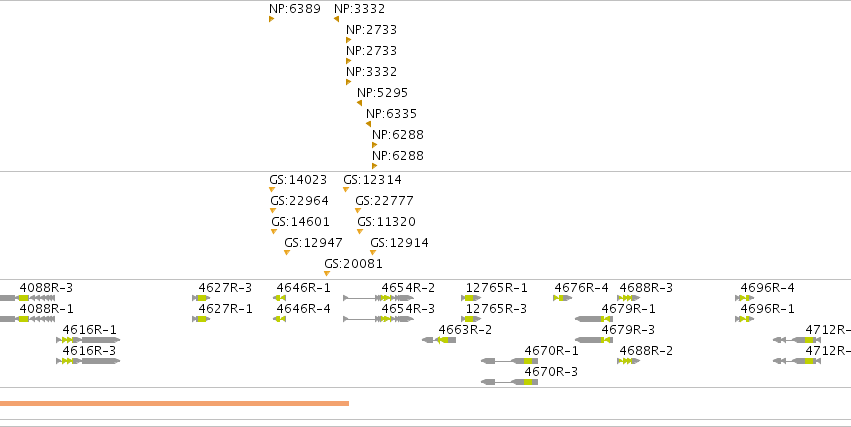This screenshot has height=427, width=851.
Task: Click the 4663R-2 transcript glyph
Action: (439, 340)
